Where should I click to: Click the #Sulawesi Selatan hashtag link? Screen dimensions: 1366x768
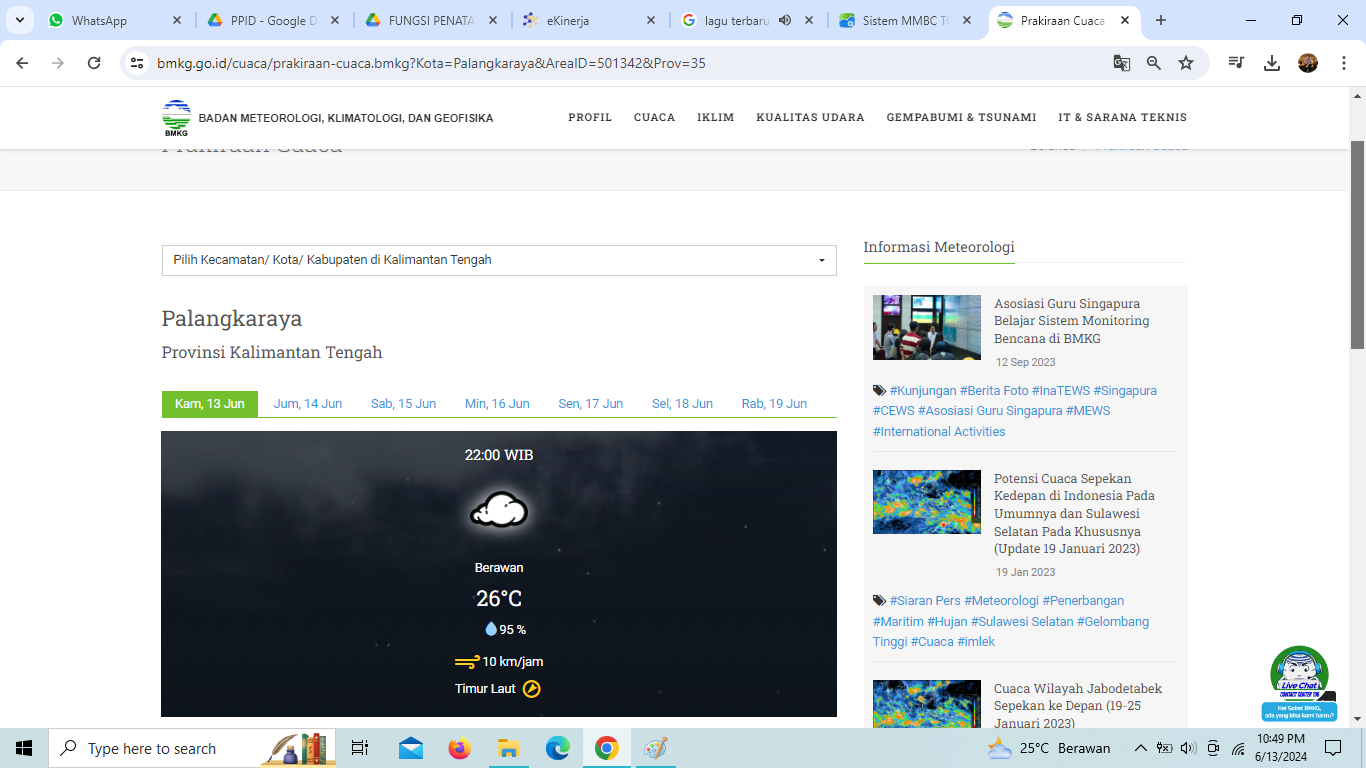point(1021,622)
